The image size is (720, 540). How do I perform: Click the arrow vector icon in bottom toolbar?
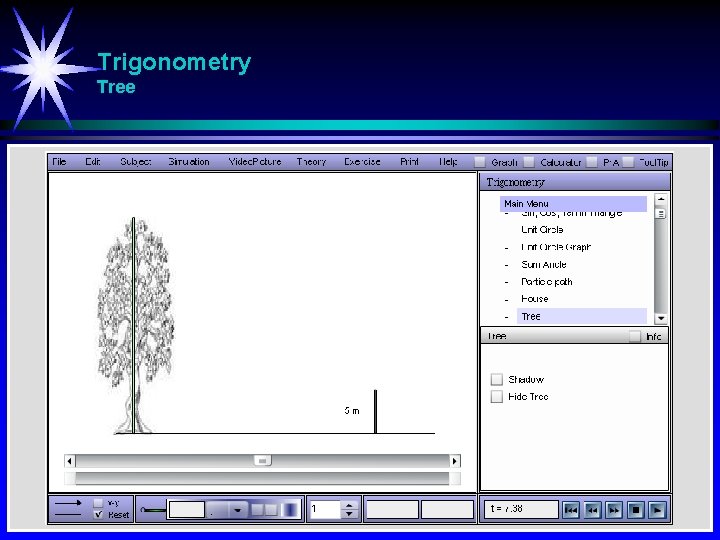click(68, 503)
